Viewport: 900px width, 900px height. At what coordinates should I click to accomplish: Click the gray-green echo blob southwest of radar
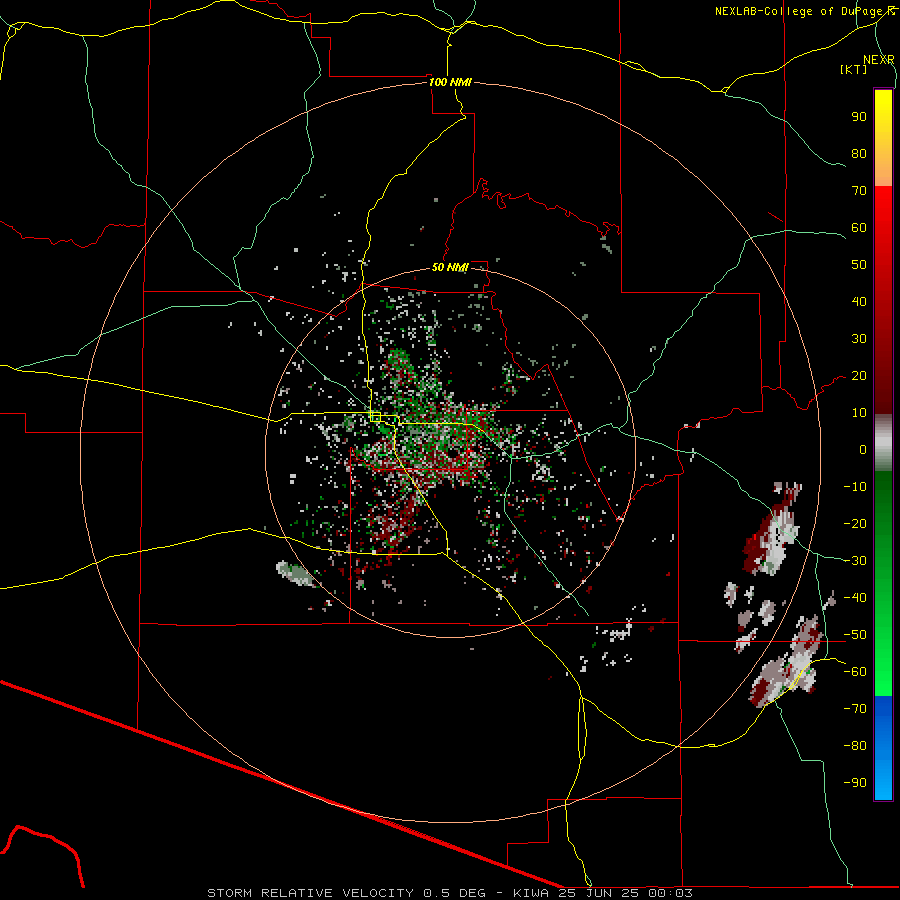(296, 573)
